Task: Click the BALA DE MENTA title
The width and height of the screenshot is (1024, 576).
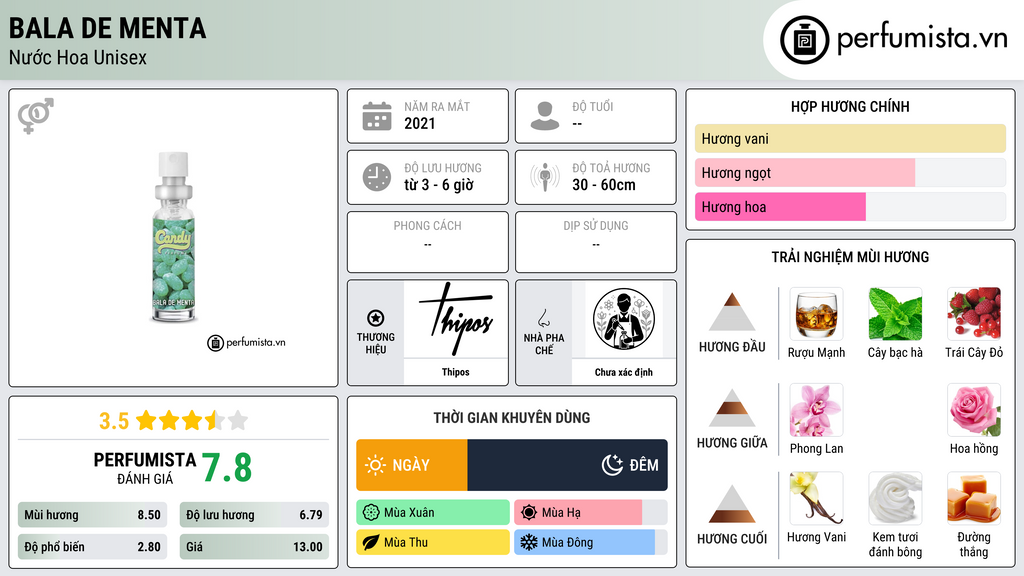Action: (x=108, y=28)
